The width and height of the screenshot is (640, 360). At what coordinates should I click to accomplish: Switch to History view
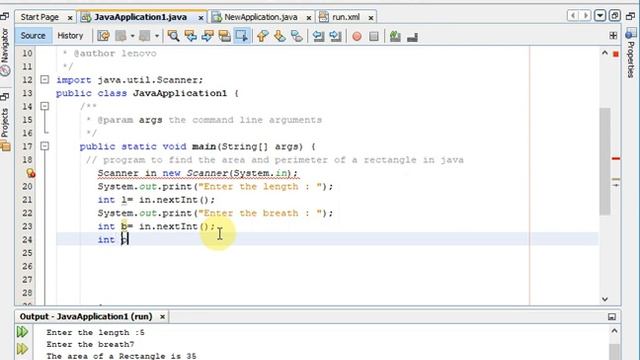70,36
